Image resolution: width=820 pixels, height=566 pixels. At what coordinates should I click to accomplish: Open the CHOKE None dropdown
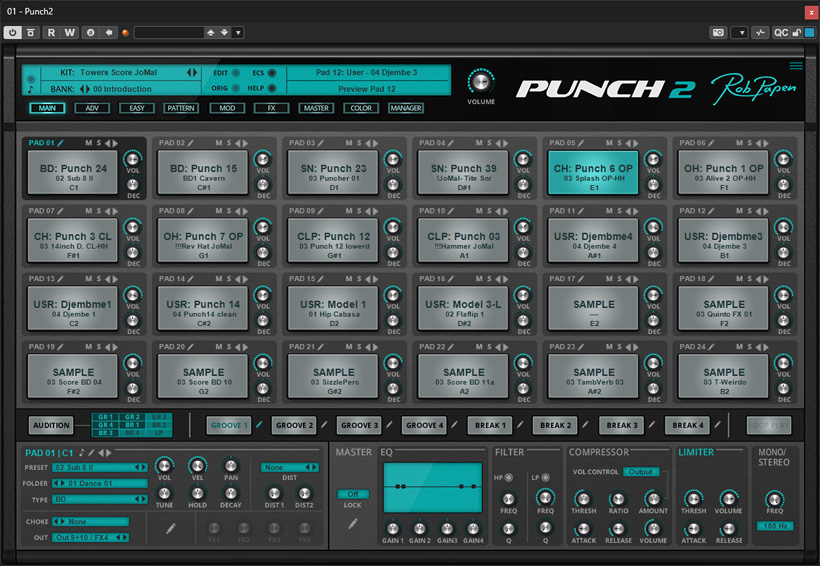tap(90, 522)
